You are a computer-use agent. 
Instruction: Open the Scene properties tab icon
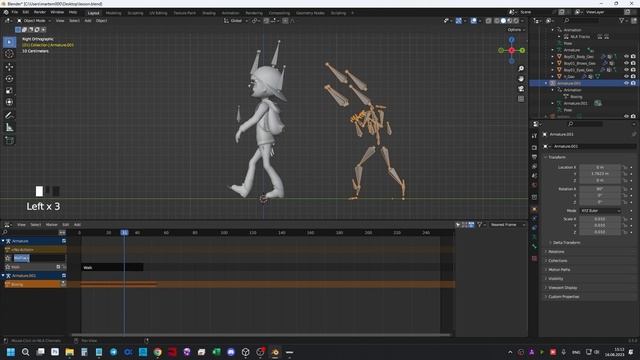click(x=534, y=176)
